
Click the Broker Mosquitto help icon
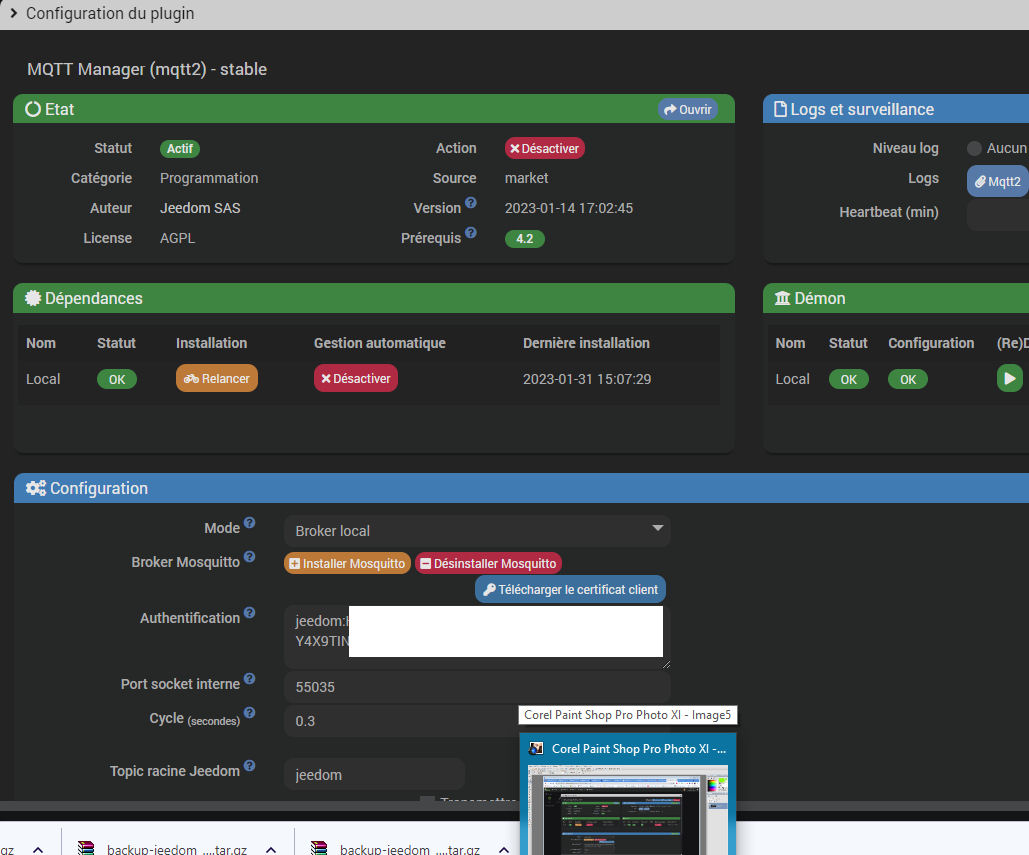(250, 557)
